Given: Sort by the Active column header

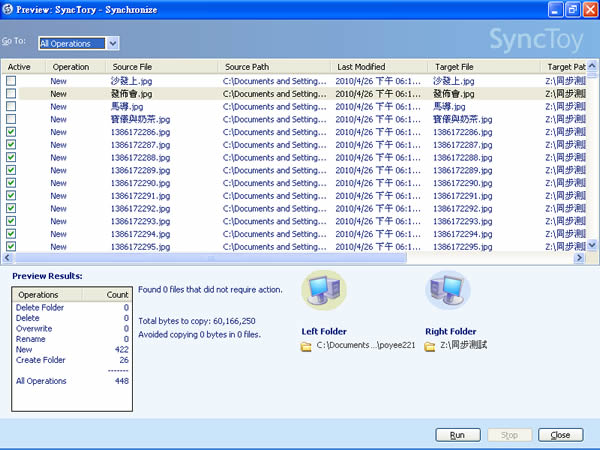Looking at the screenshot, I should tap(23, 67).
